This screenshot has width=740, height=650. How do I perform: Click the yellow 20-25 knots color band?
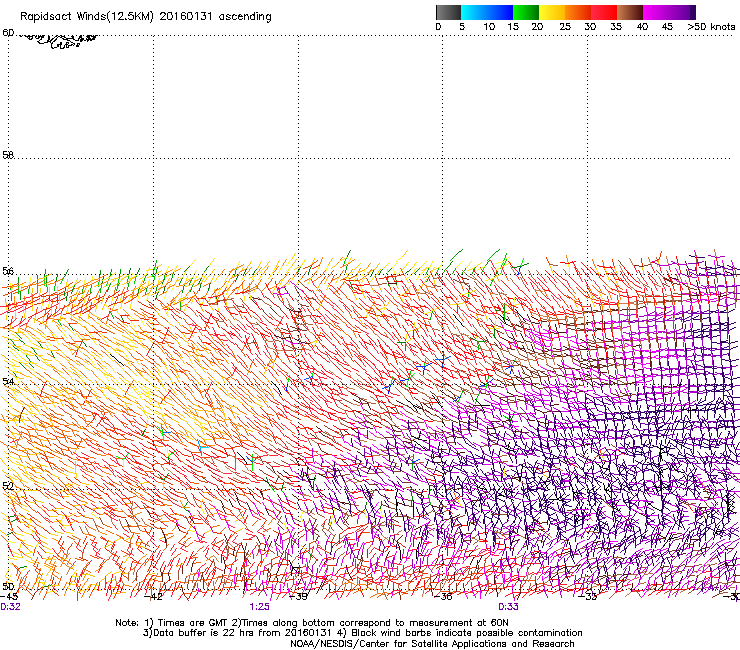tap(552, 12)
